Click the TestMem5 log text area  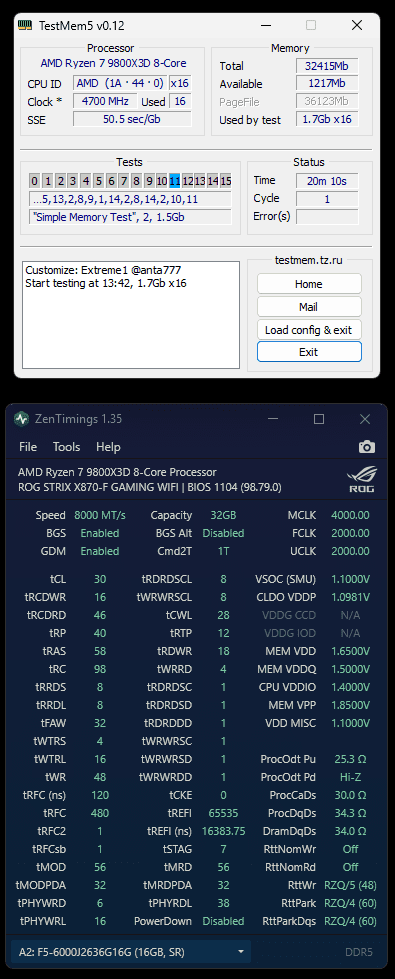[x=131, y=315]
